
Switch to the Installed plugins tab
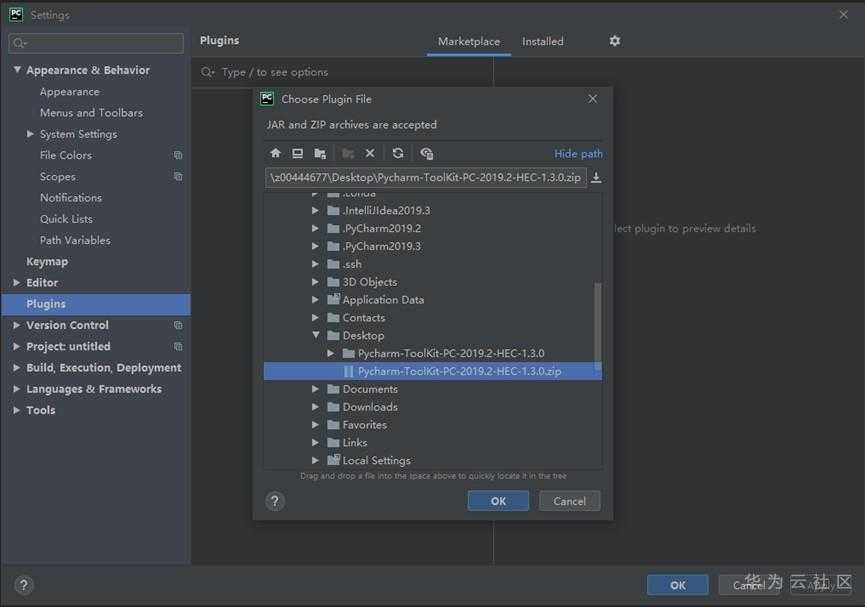point(543,41)
